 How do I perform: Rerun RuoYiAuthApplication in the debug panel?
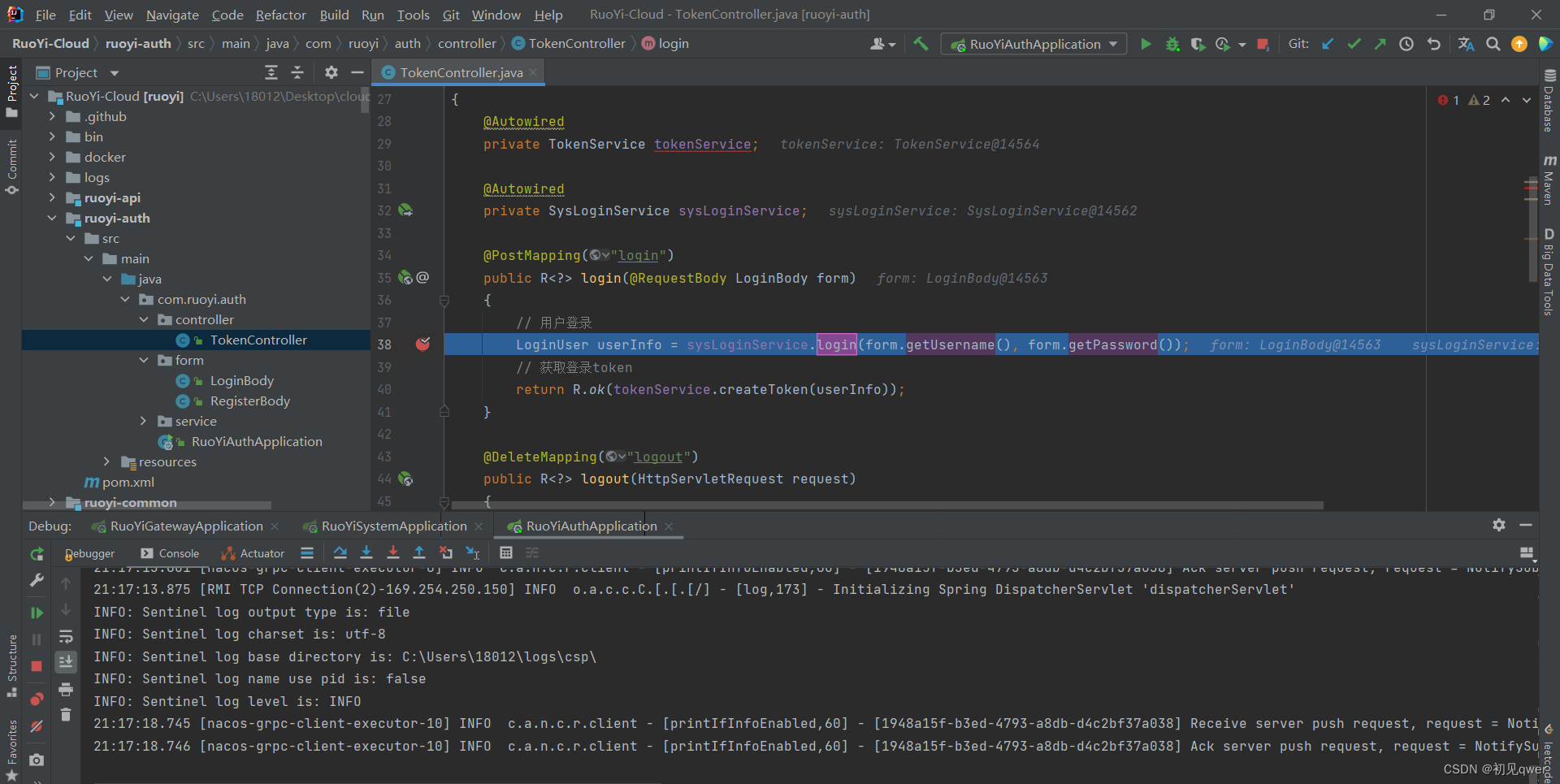coord(37,554)
